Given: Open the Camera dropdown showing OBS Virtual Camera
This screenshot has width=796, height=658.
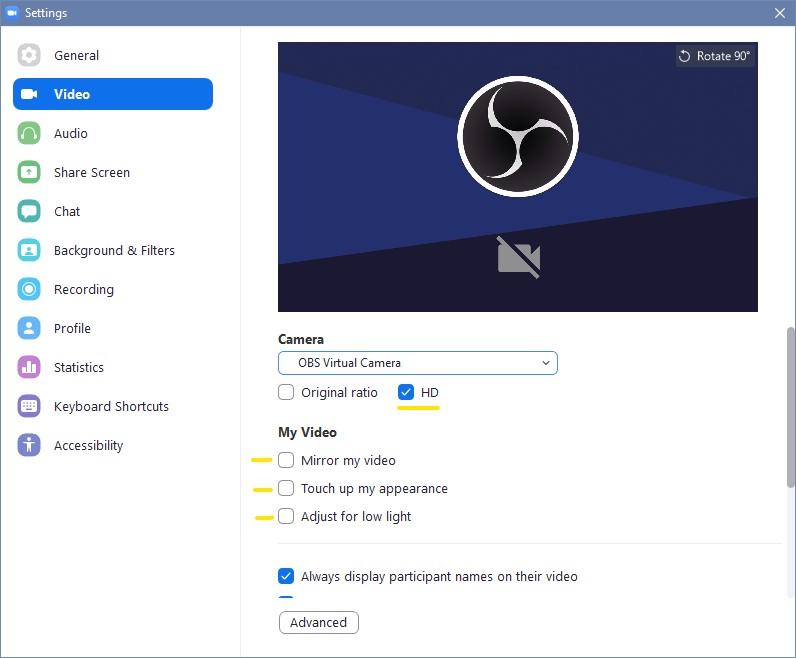Looking at the screenshot, I should pos(418,363).
